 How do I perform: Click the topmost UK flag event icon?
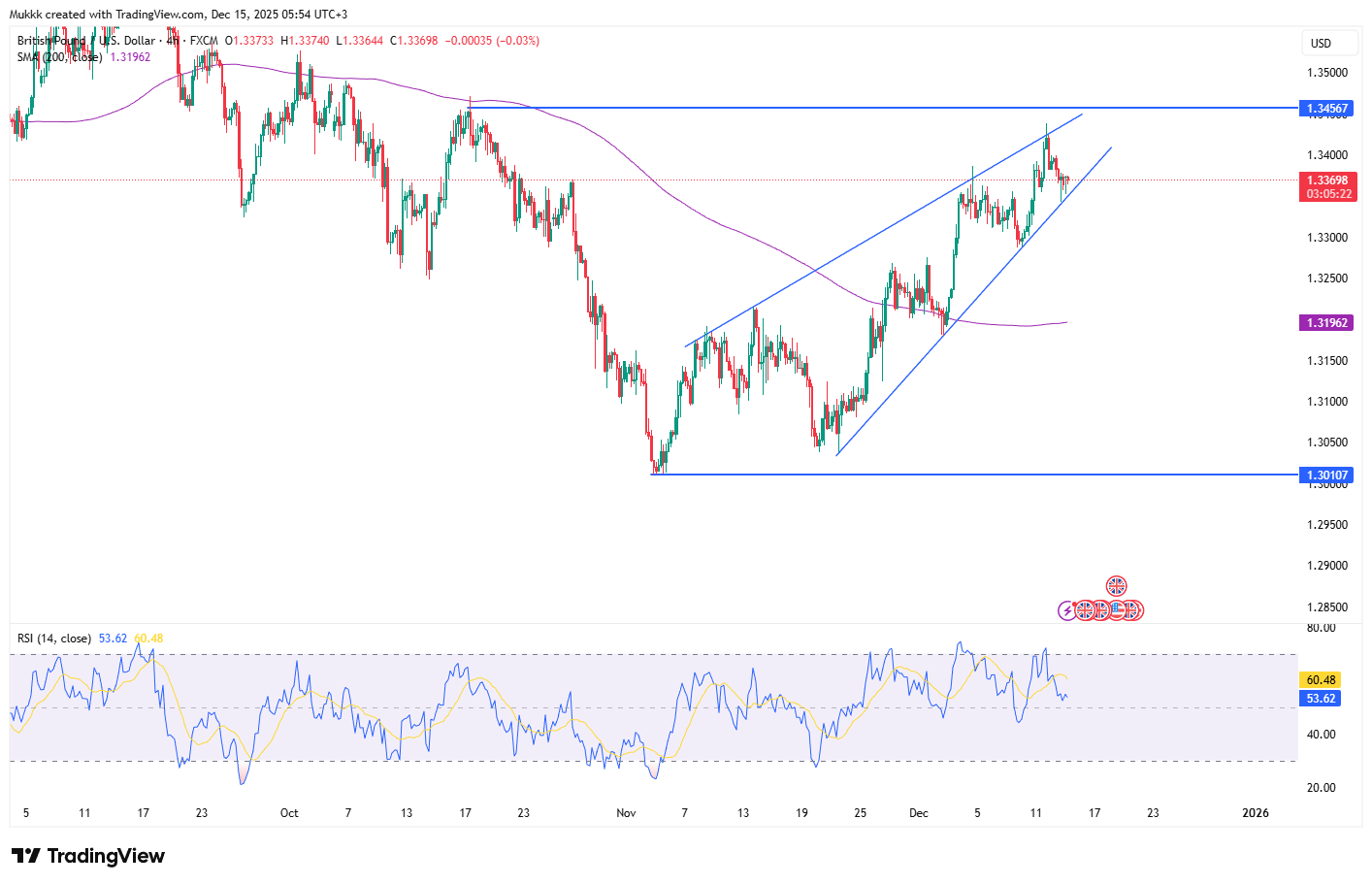[1117, 586]
